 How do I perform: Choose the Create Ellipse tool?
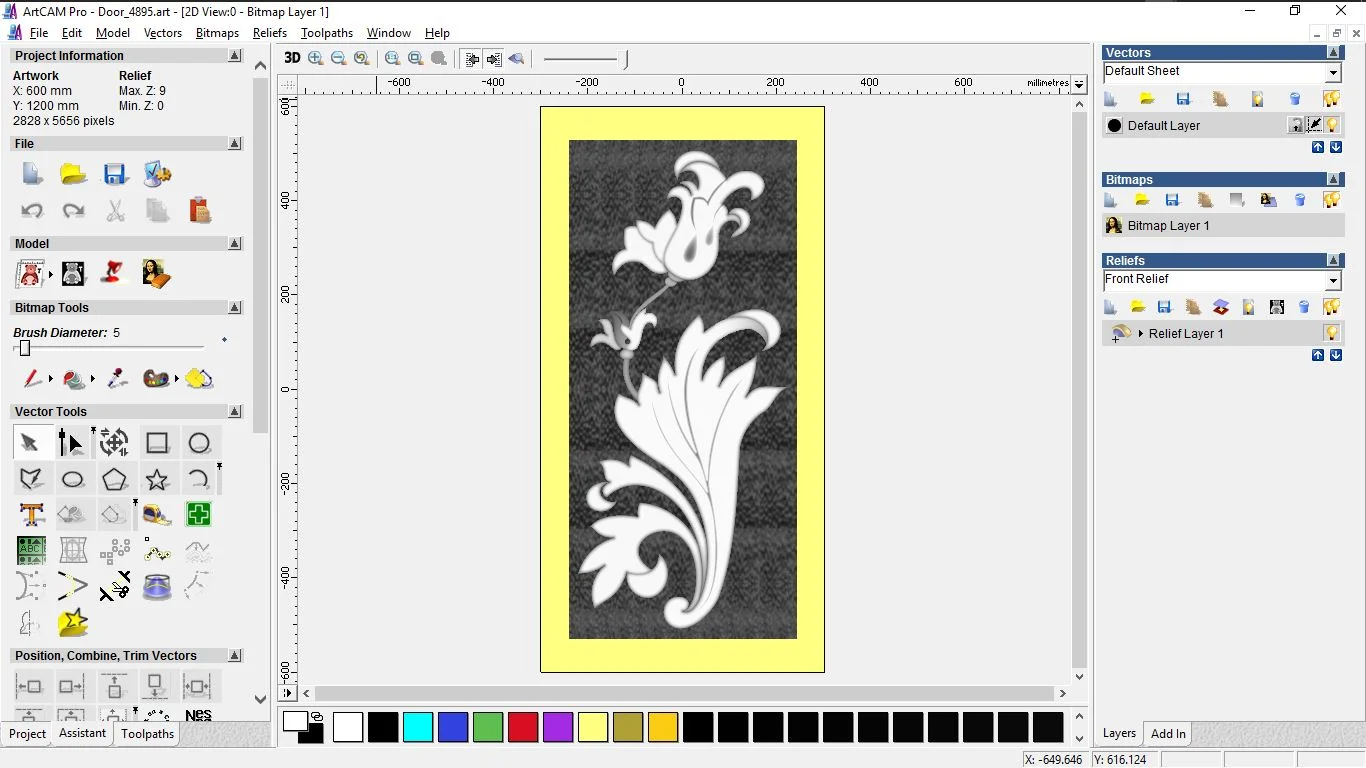tap(73, 480)
